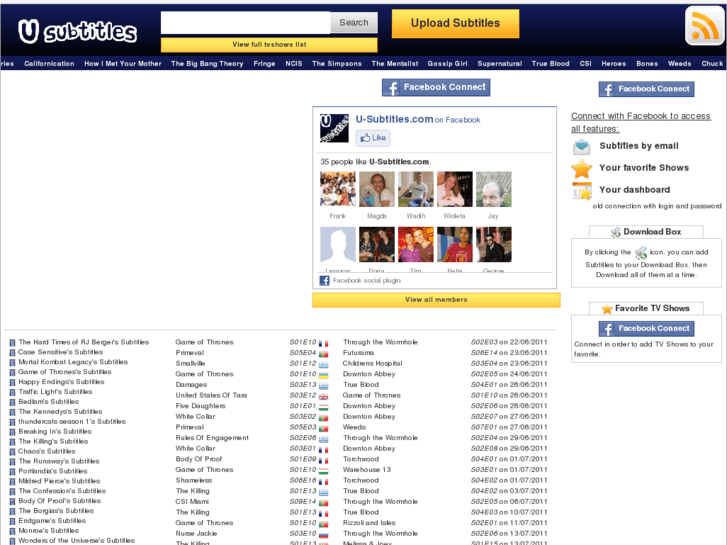The height and width of the screenshot is (545, 727).
Task: Click the U subtitles logo
Action: coord(77,32)
